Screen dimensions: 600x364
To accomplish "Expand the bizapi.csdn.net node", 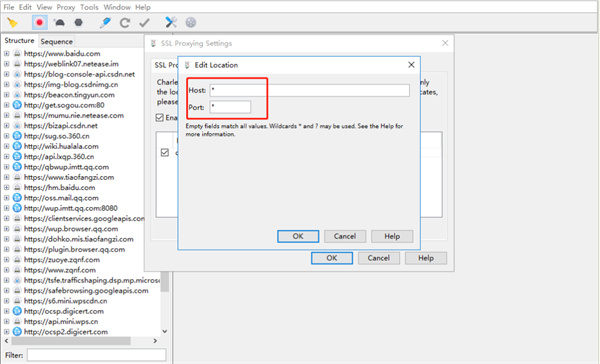I will (7, 126).
